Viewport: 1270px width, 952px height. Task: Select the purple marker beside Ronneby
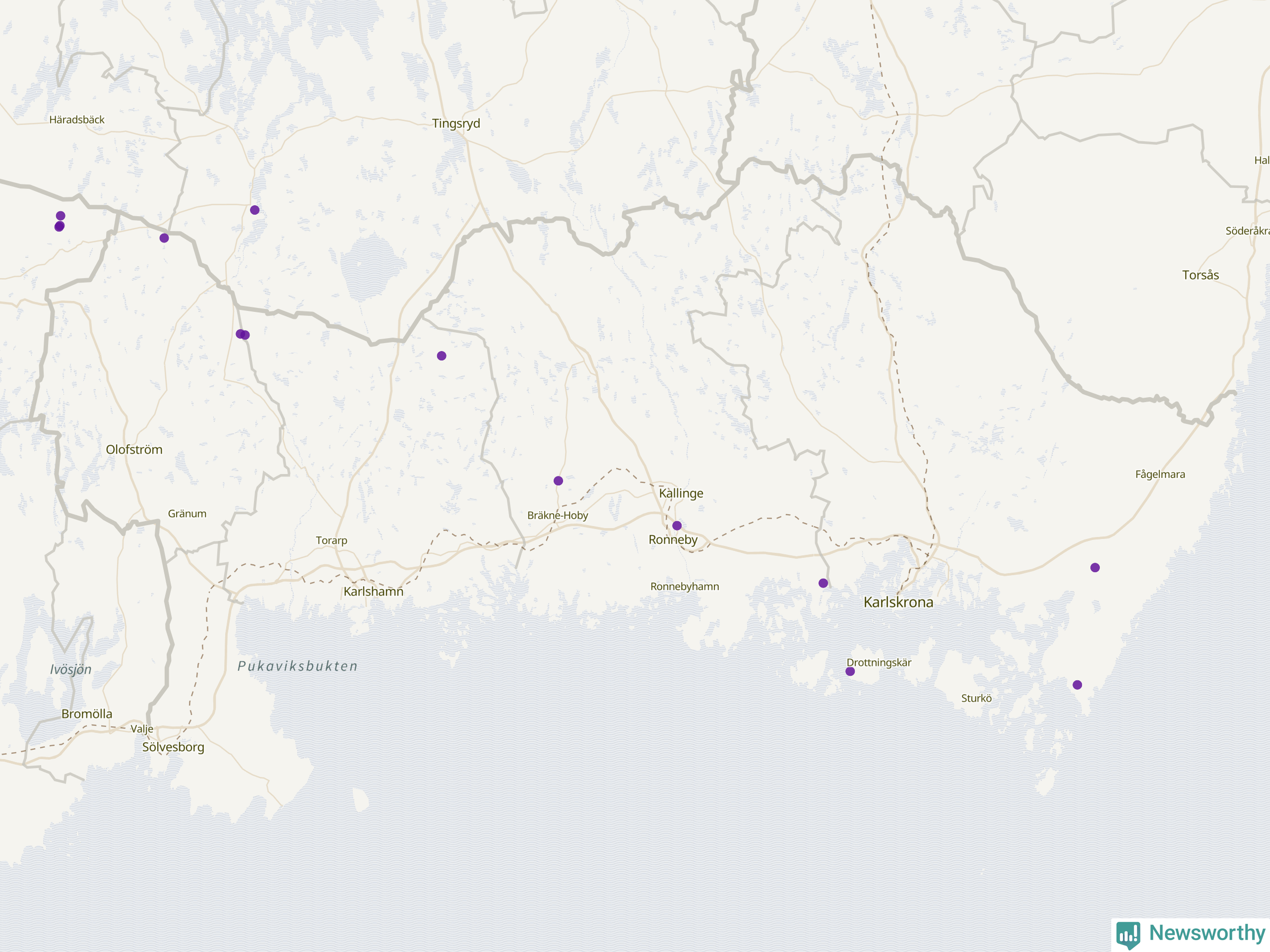click(677, 526)
